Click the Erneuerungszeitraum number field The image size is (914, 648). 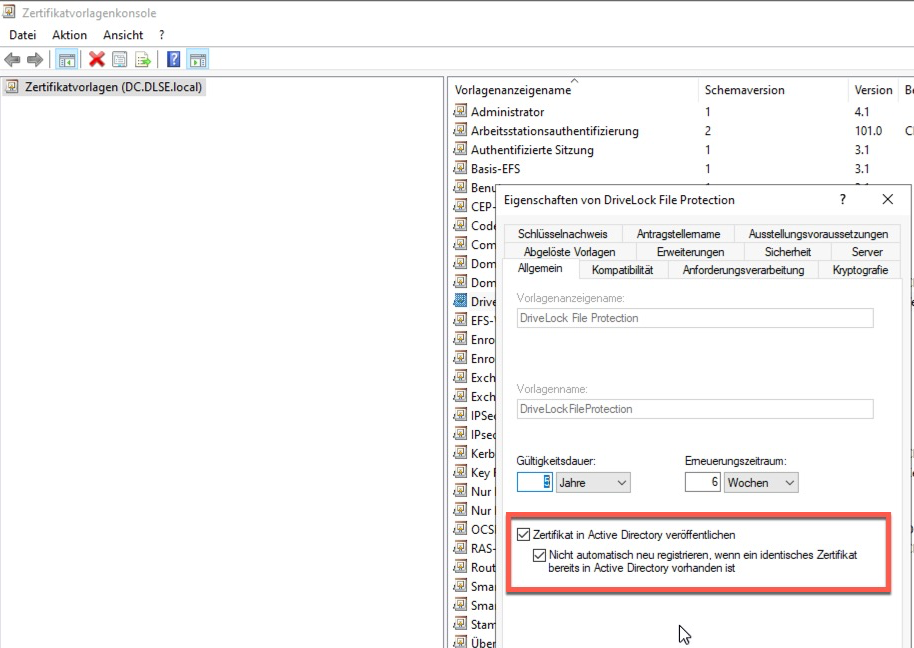coord(702,483)
